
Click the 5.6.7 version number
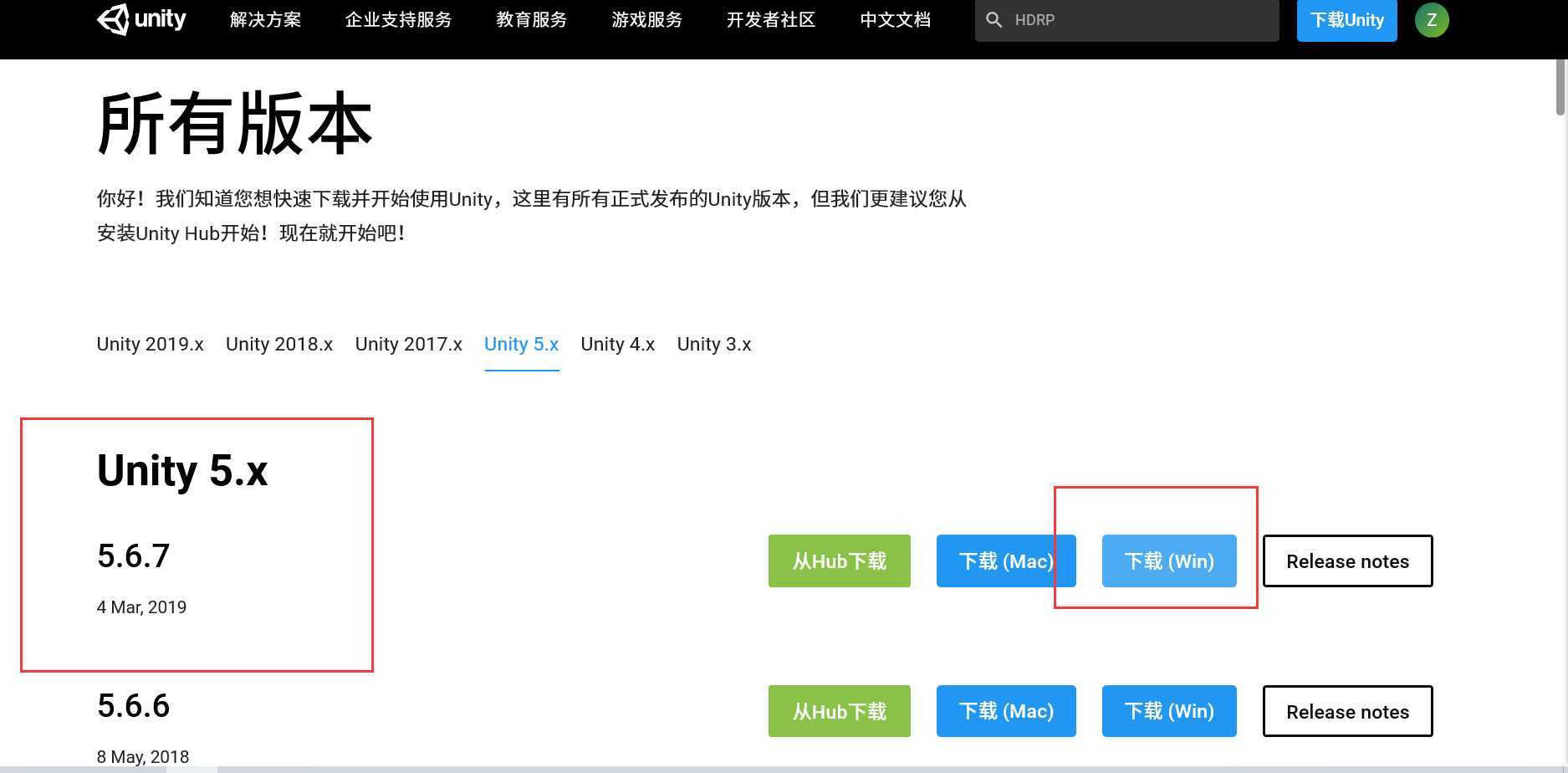tap(133, 555)
